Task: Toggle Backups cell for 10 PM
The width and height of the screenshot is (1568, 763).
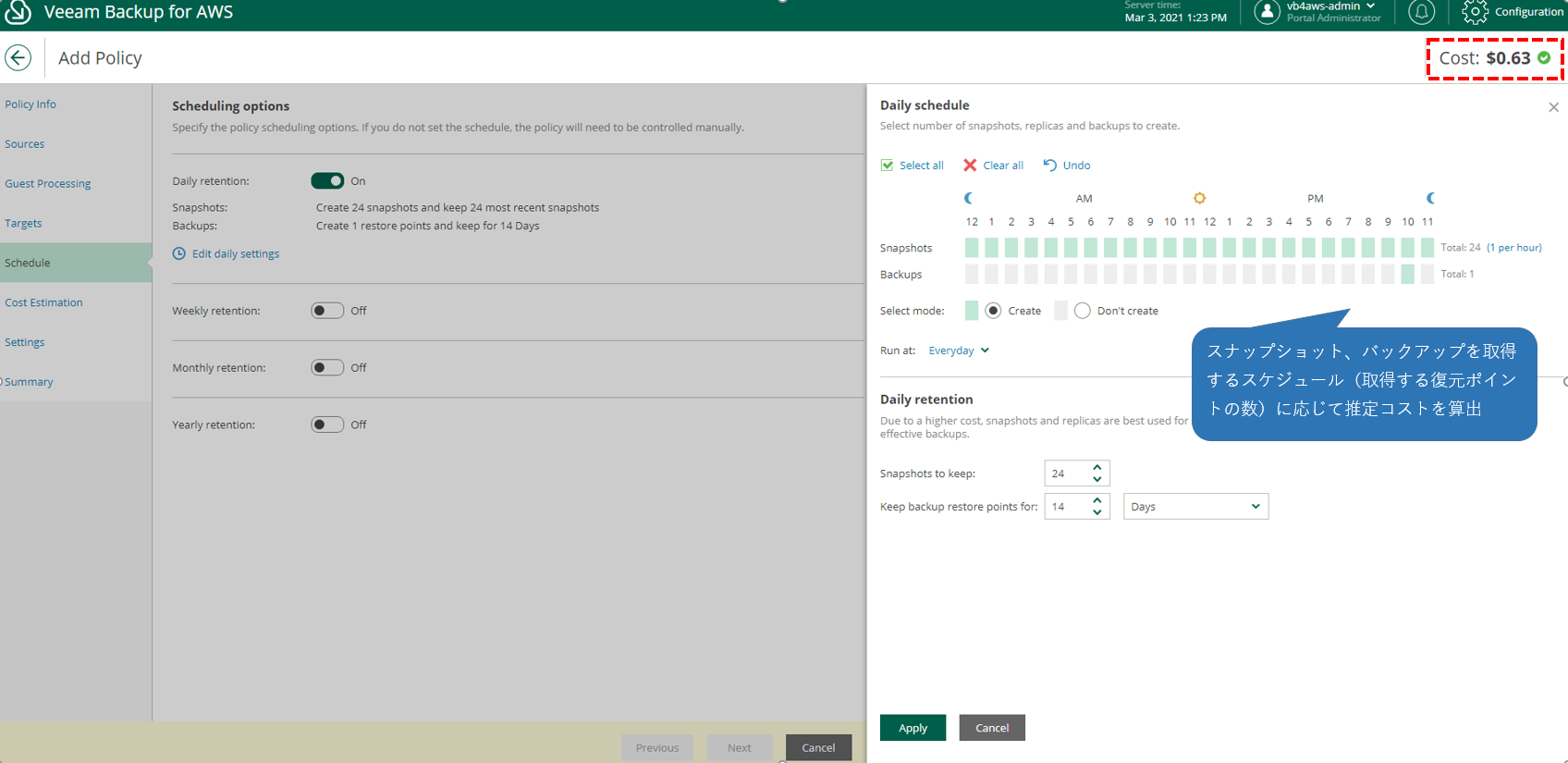Action: tap(1407, 274)
